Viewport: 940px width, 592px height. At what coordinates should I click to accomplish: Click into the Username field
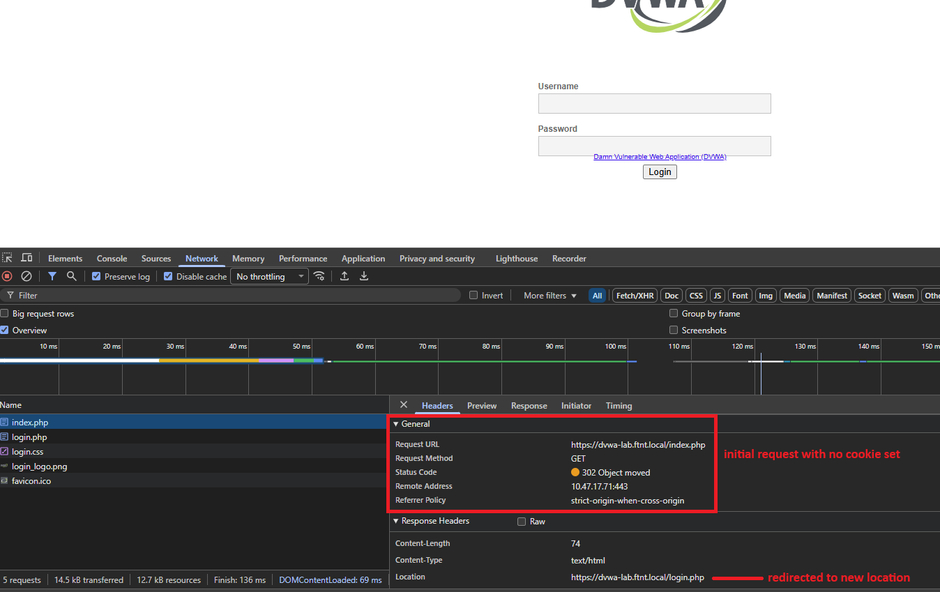click(x=654, y=103)
